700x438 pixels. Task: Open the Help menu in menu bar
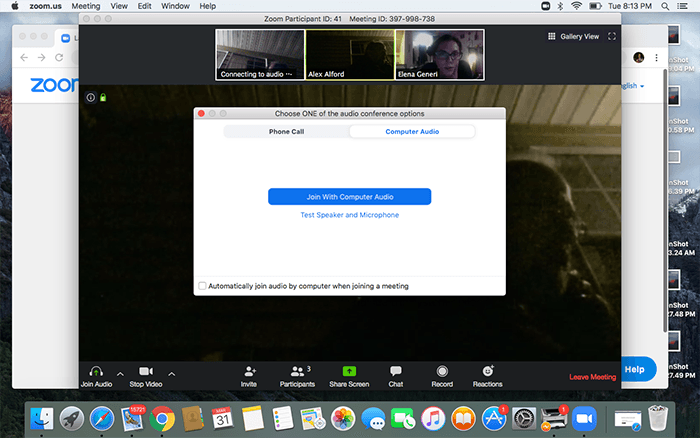(208, 6)
